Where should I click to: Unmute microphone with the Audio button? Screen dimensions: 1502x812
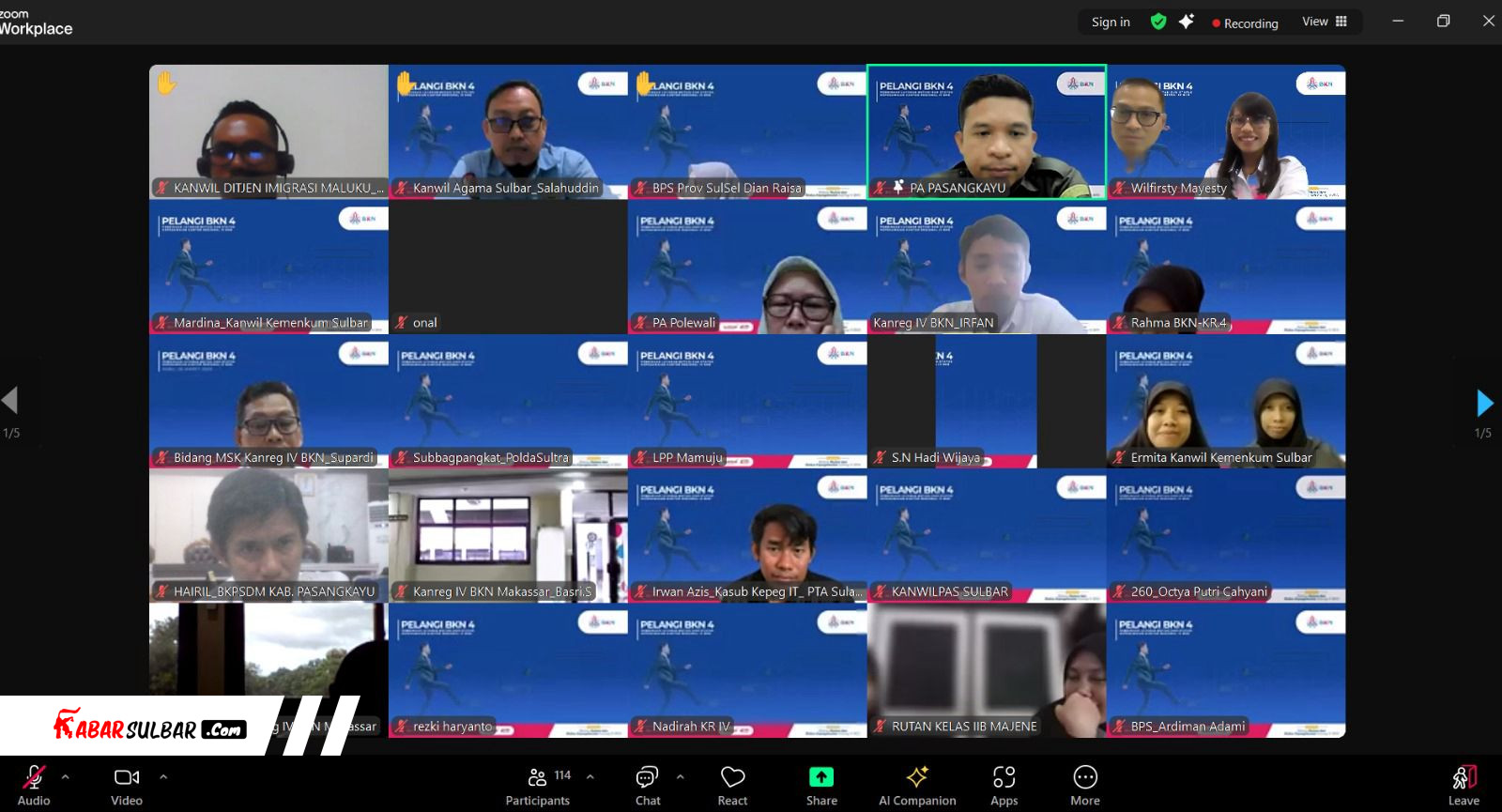point(34,784)
